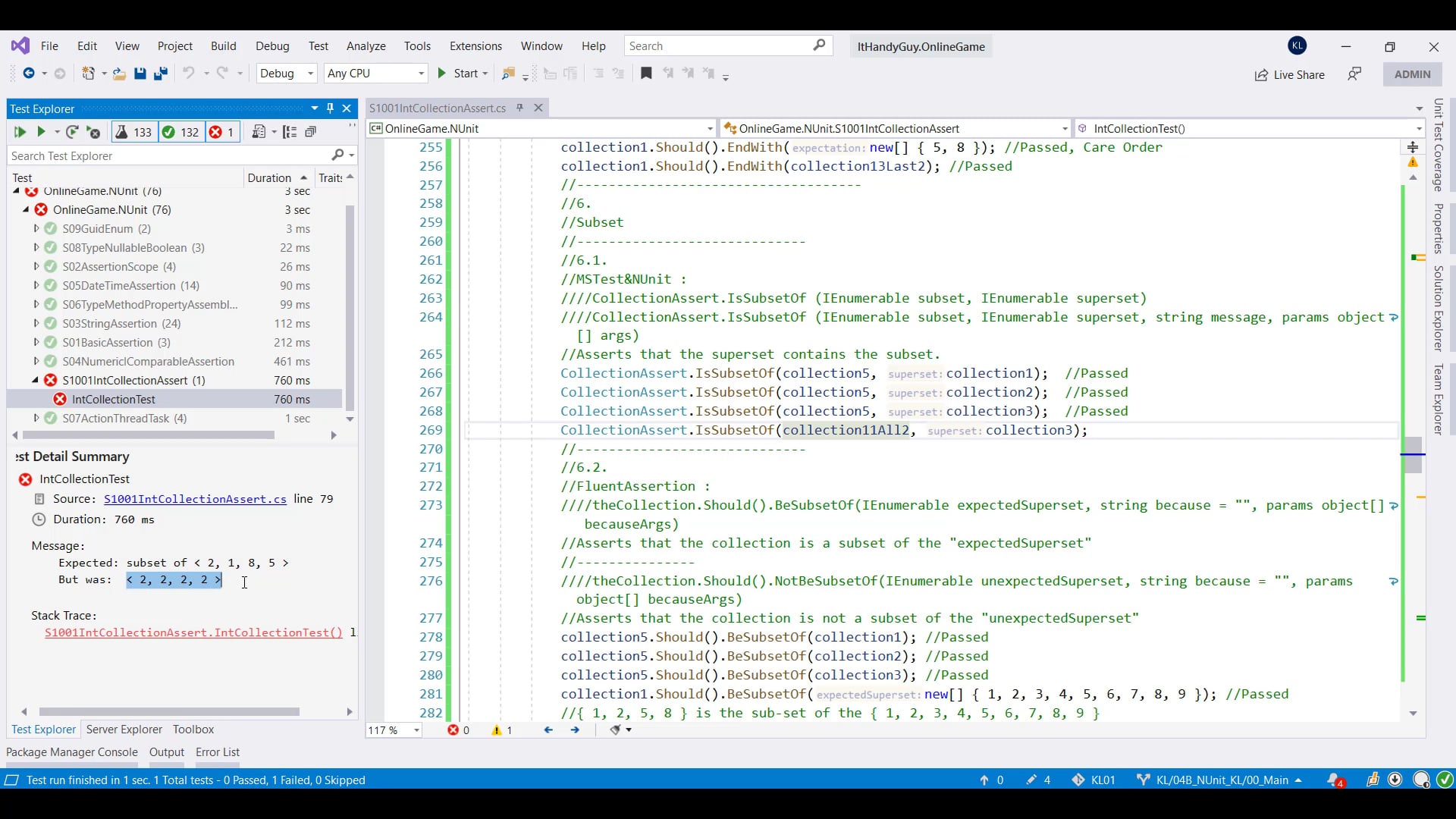
Task: Click Group By icon in Test Explorer
Action: [x=290, y=132]
